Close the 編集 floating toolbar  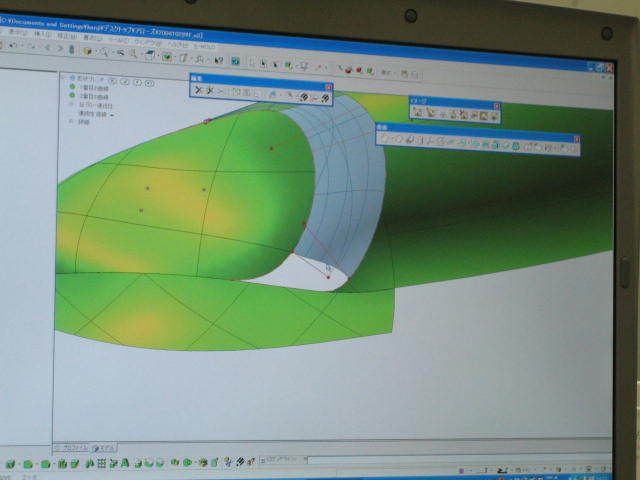329,87
